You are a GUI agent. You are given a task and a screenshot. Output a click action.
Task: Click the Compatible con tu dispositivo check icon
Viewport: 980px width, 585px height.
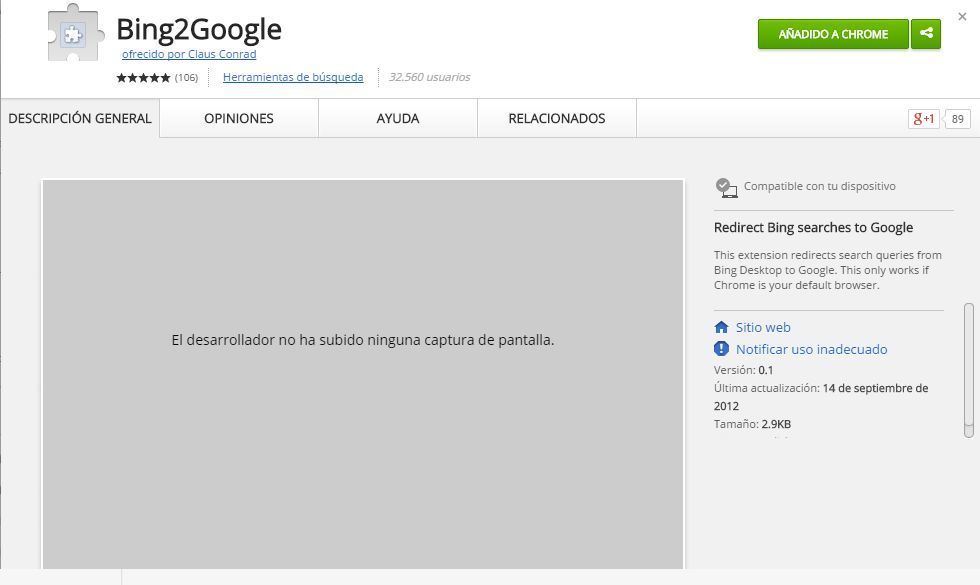tap(726, 188)
